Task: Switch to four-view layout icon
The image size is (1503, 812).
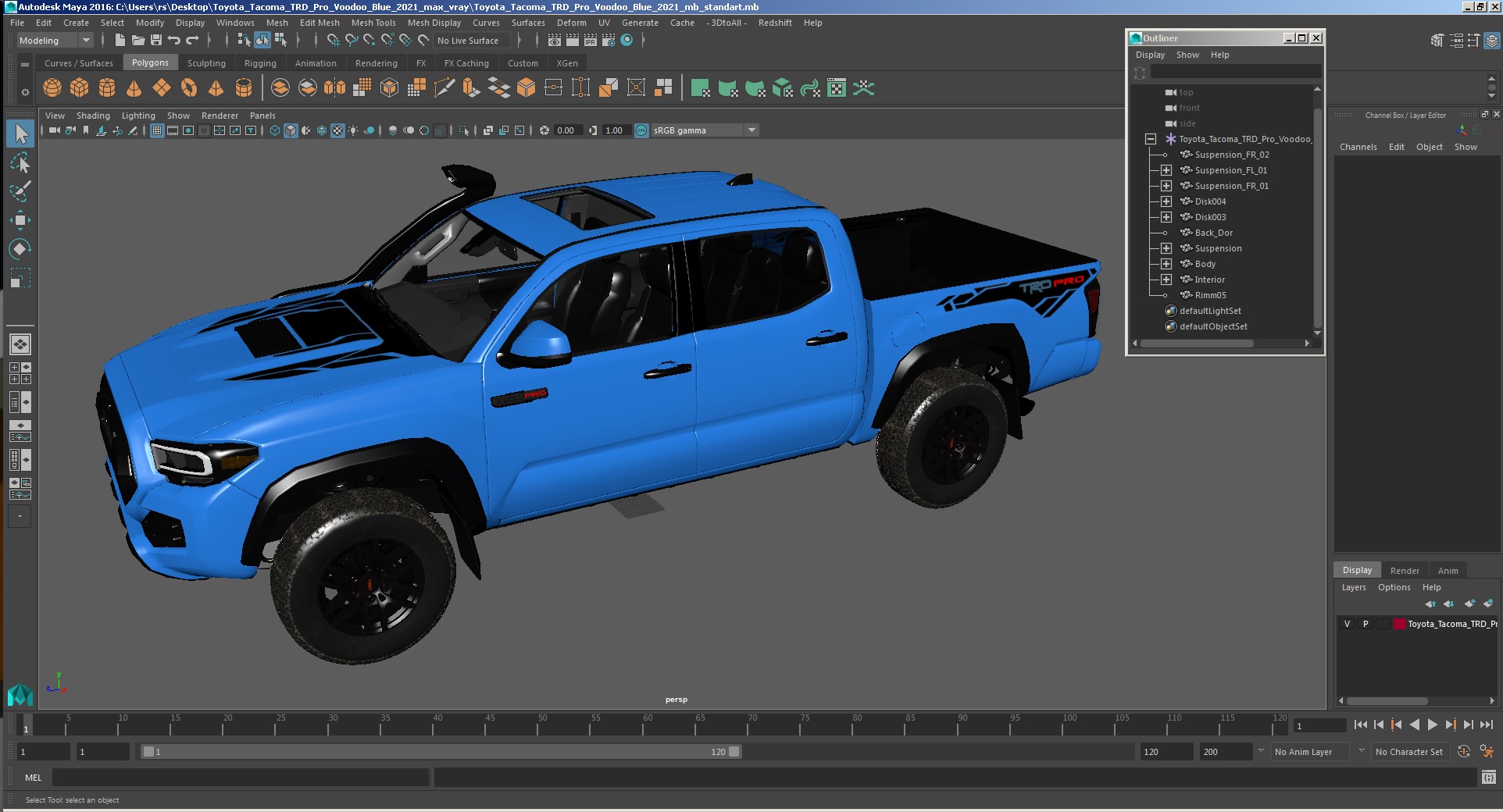Action: coord(20,373)
